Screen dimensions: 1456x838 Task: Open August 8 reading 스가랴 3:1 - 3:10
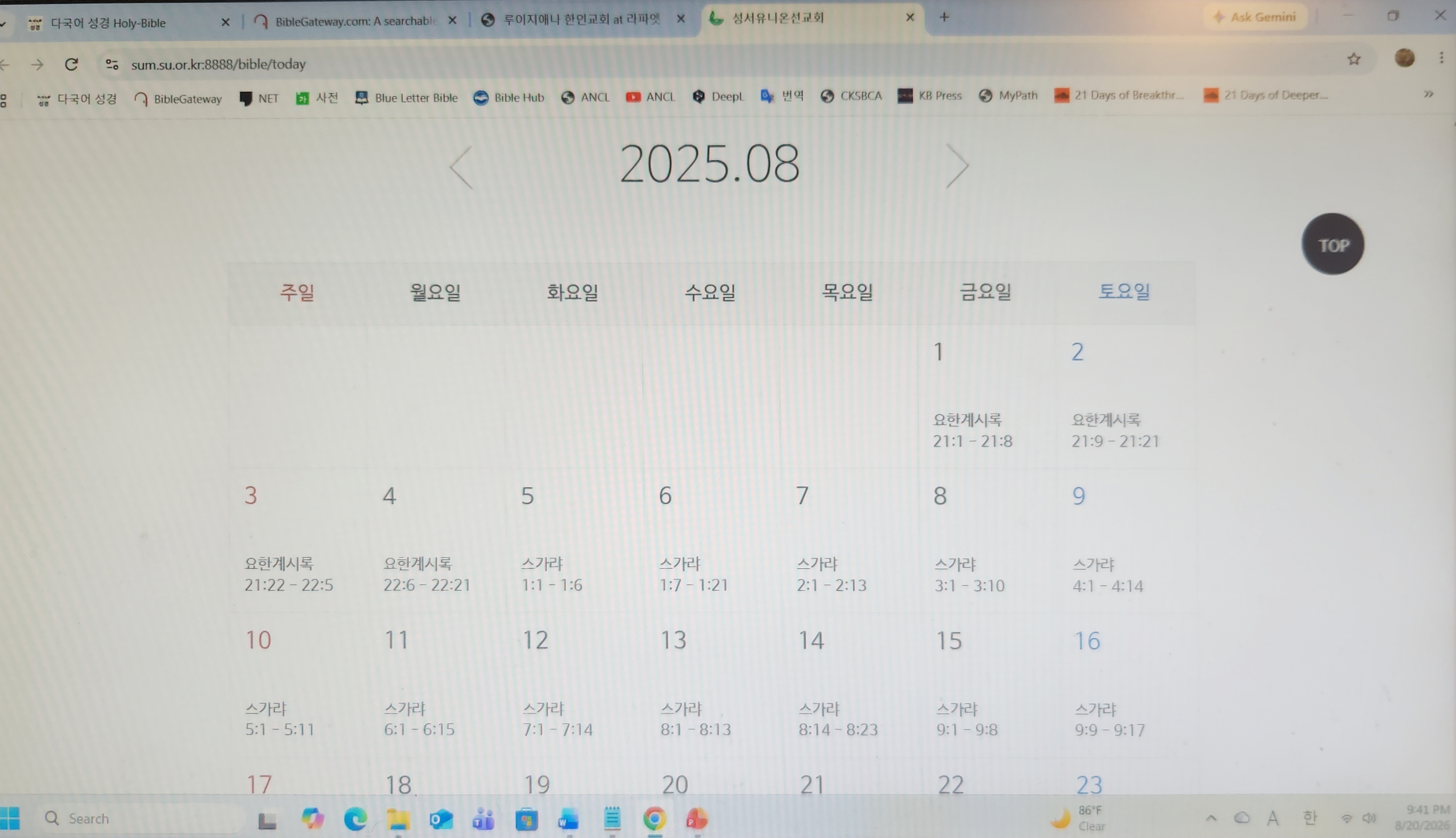click(x=969, y=574)
